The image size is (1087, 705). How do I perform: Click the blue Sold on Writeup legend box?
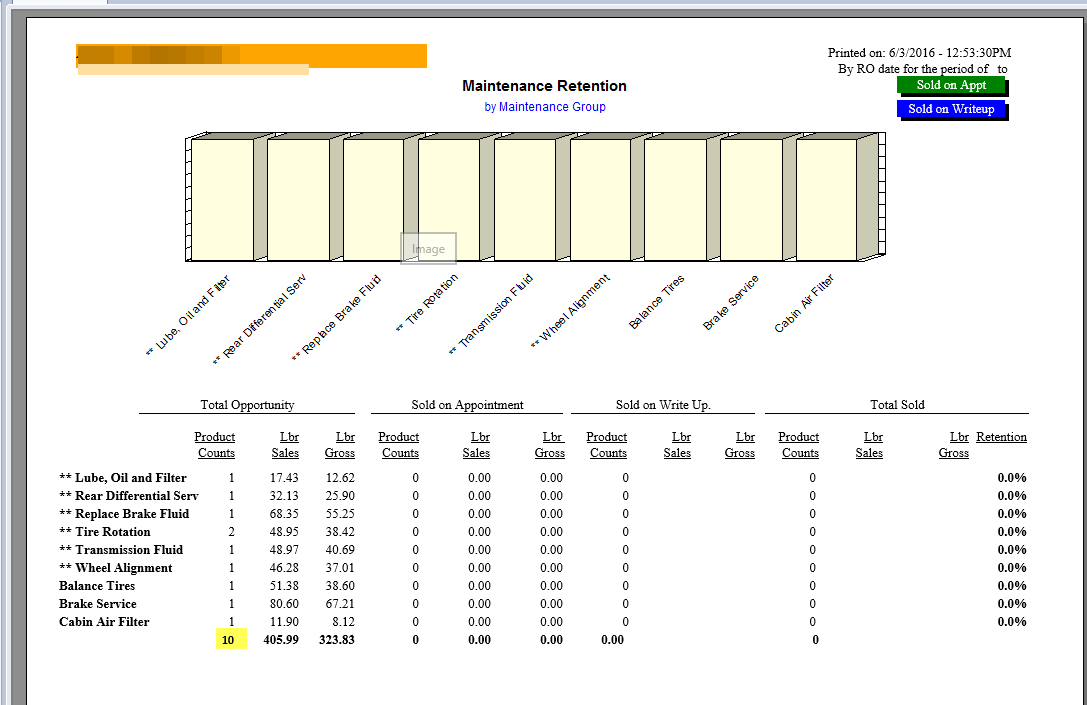pos(950,109)
